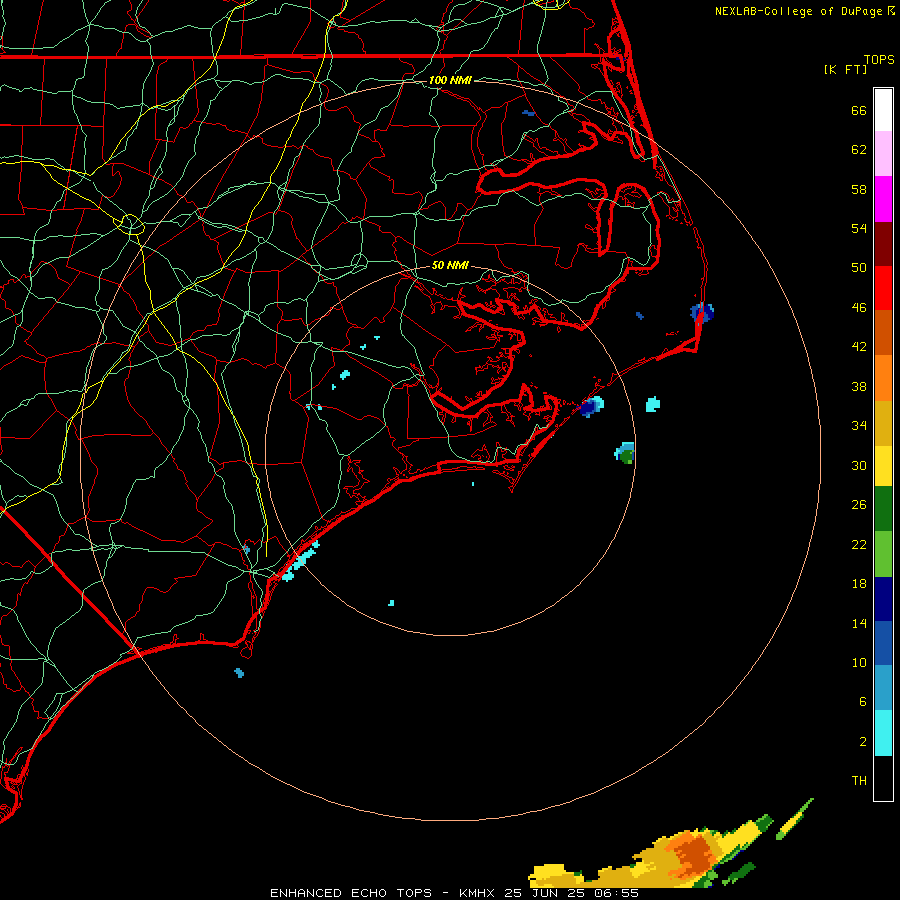The height and width of the screenshot is (900, 900).
Task: Click the cyan legend swatch
Action: tap(883, 733)
